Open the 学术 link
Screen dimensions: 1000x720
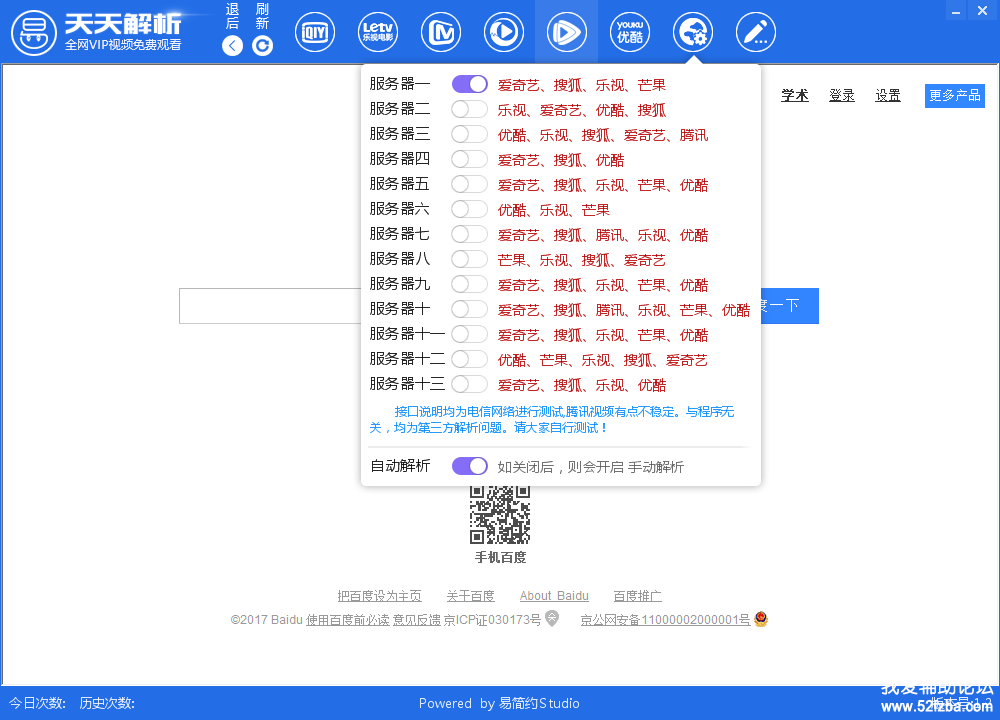click(x=795, y=96)
